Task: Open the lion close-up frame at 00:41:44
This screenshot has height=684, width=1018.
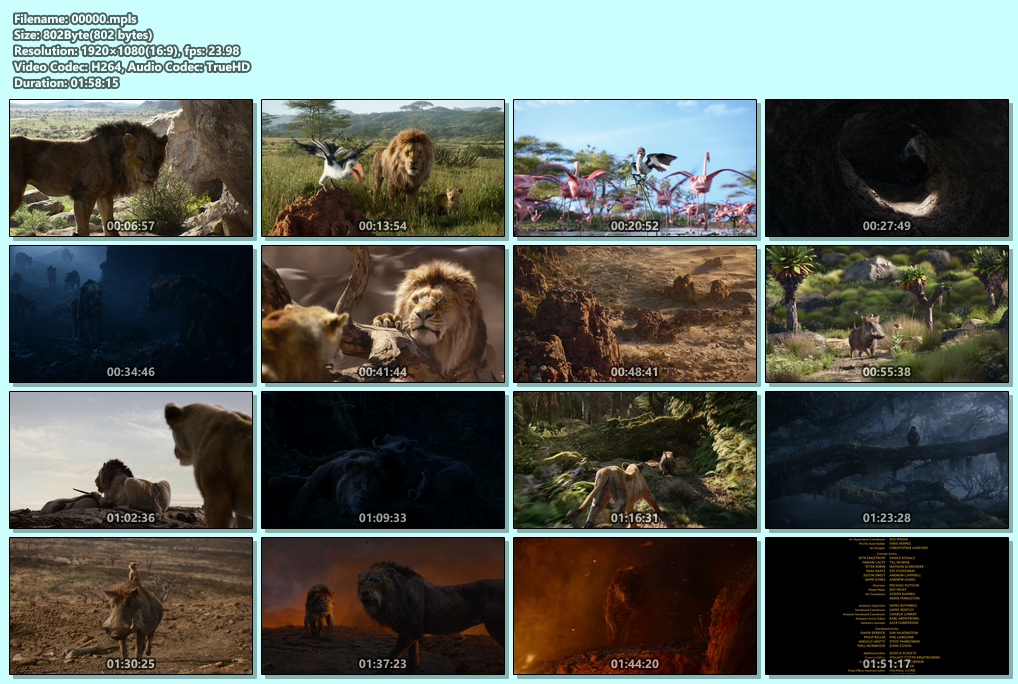Action: pos(383,314)
